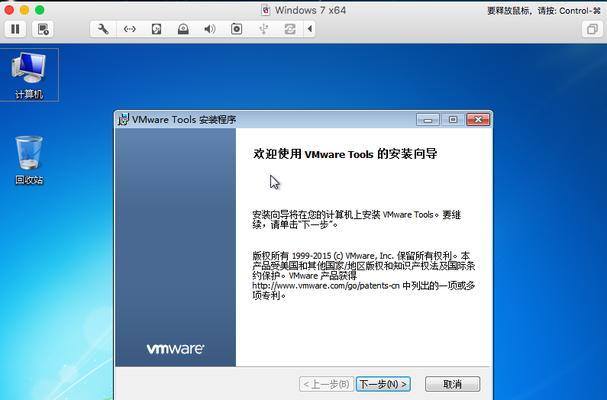The height and width of the screenshot is (400, 607).
Task: Click the sharing sync icon
Action: [x=290, y=29]
